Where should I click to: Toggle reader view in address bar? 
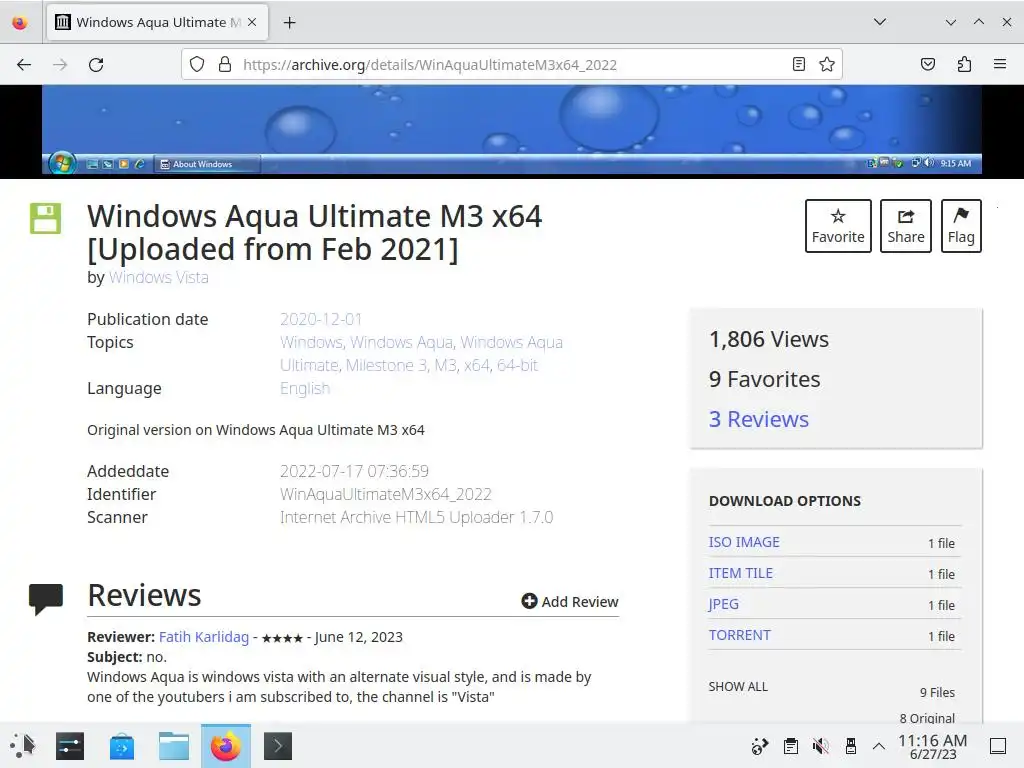coord(798,64)
